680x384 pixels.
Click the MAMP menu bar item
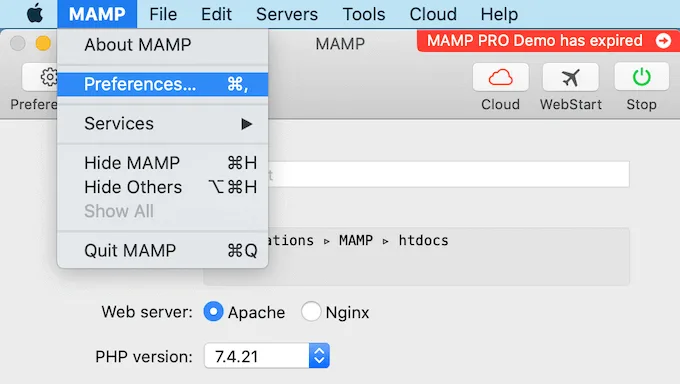tap(97, 14)
